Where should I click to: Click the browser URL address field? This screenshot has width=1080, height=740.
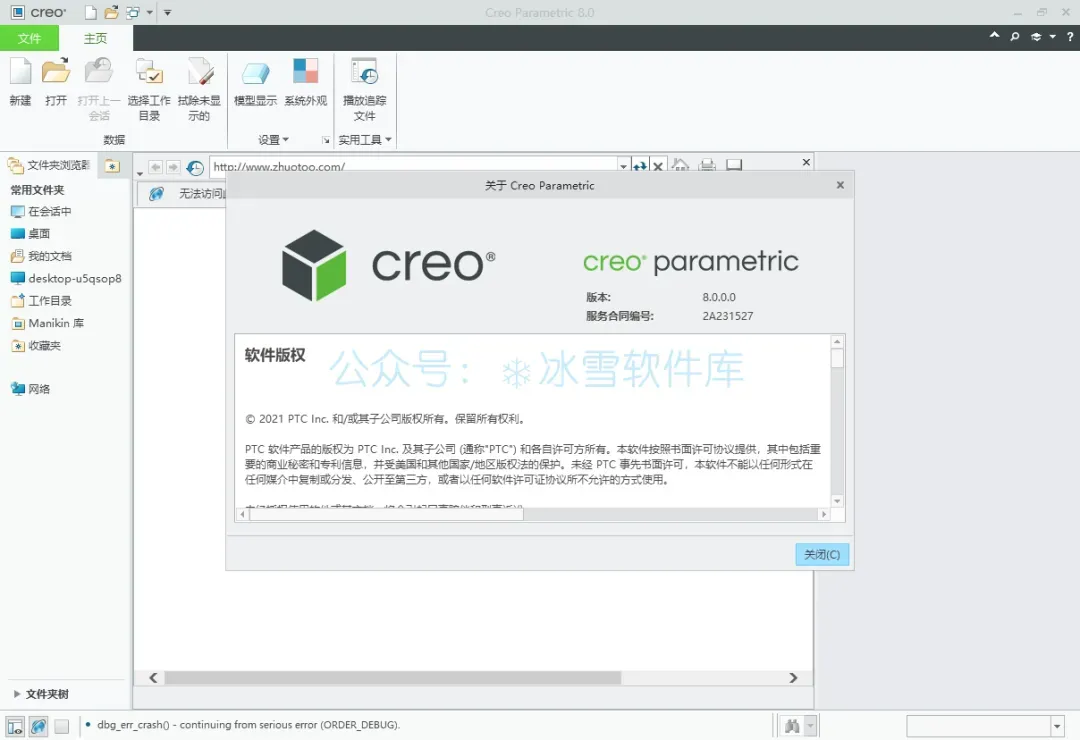point(413,166)
